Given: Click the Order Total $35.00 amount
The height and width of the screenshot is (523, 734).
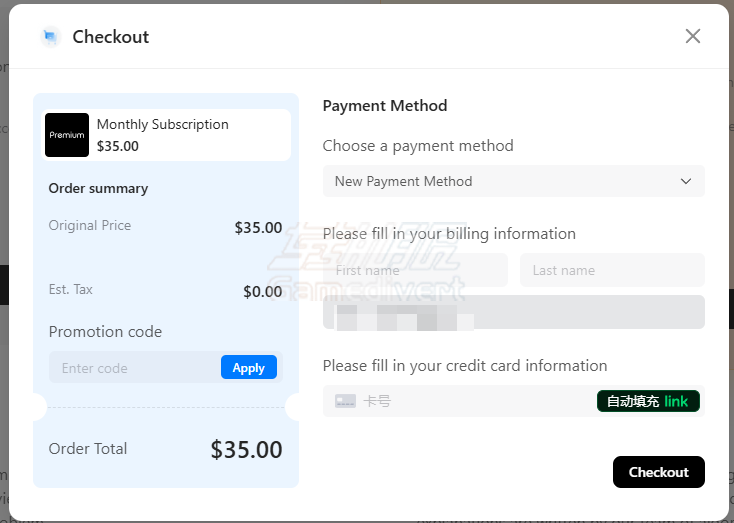Looking at the screenshot, I should tap(246, 450).
